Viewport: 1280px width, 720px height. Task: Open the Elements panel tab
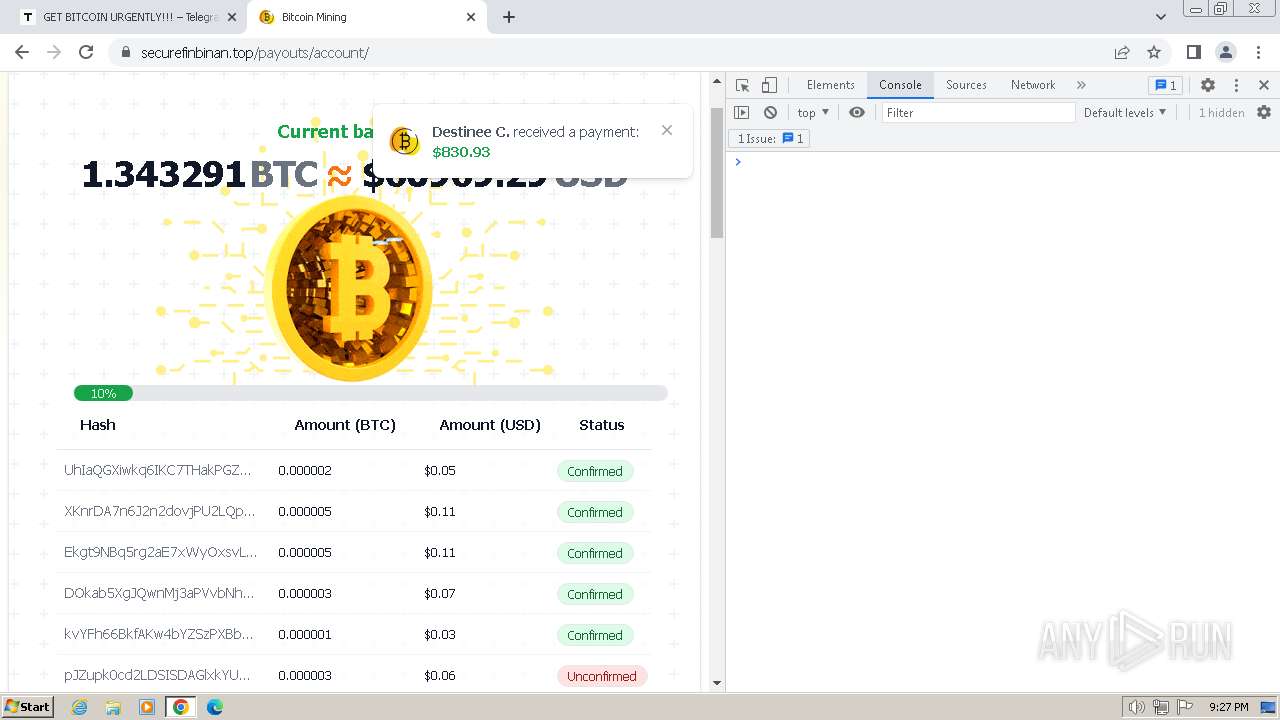831,85
